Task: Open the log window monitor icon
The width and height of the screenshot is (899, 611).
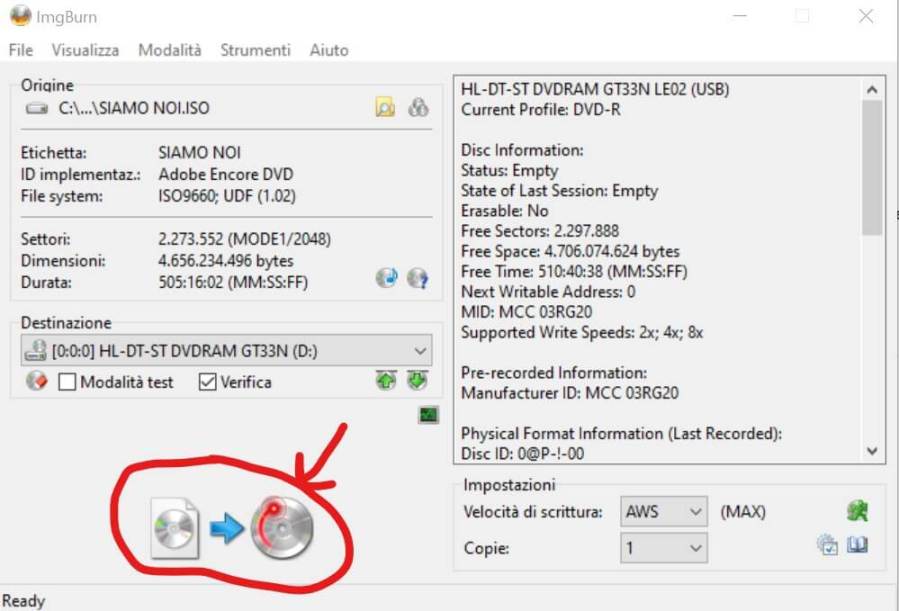Action: pyautogui.click(x=429, y=414)
